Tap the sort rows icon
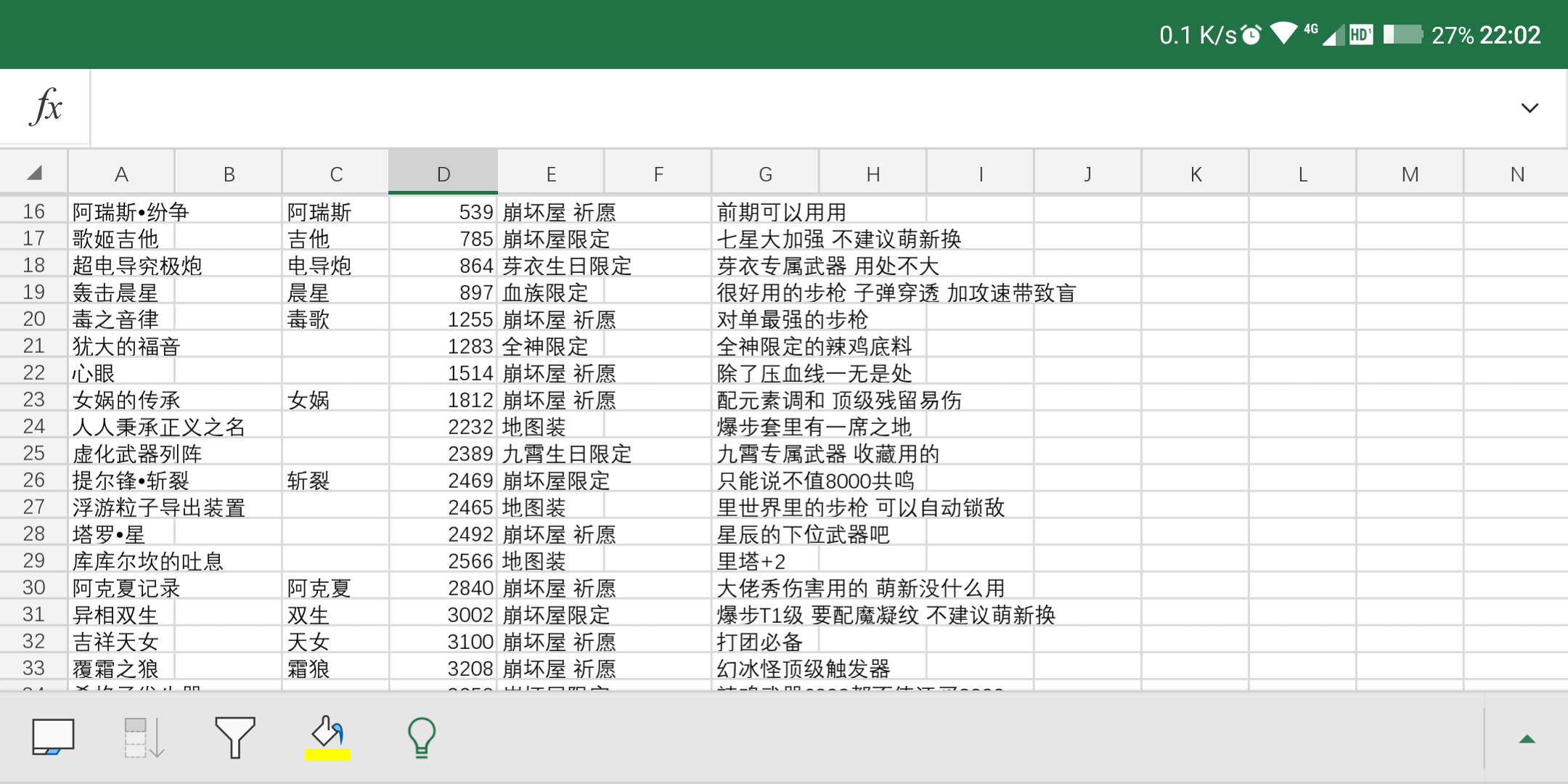Screen dimensions: 1568x784 pyautogui.click(x=143, y=738)
